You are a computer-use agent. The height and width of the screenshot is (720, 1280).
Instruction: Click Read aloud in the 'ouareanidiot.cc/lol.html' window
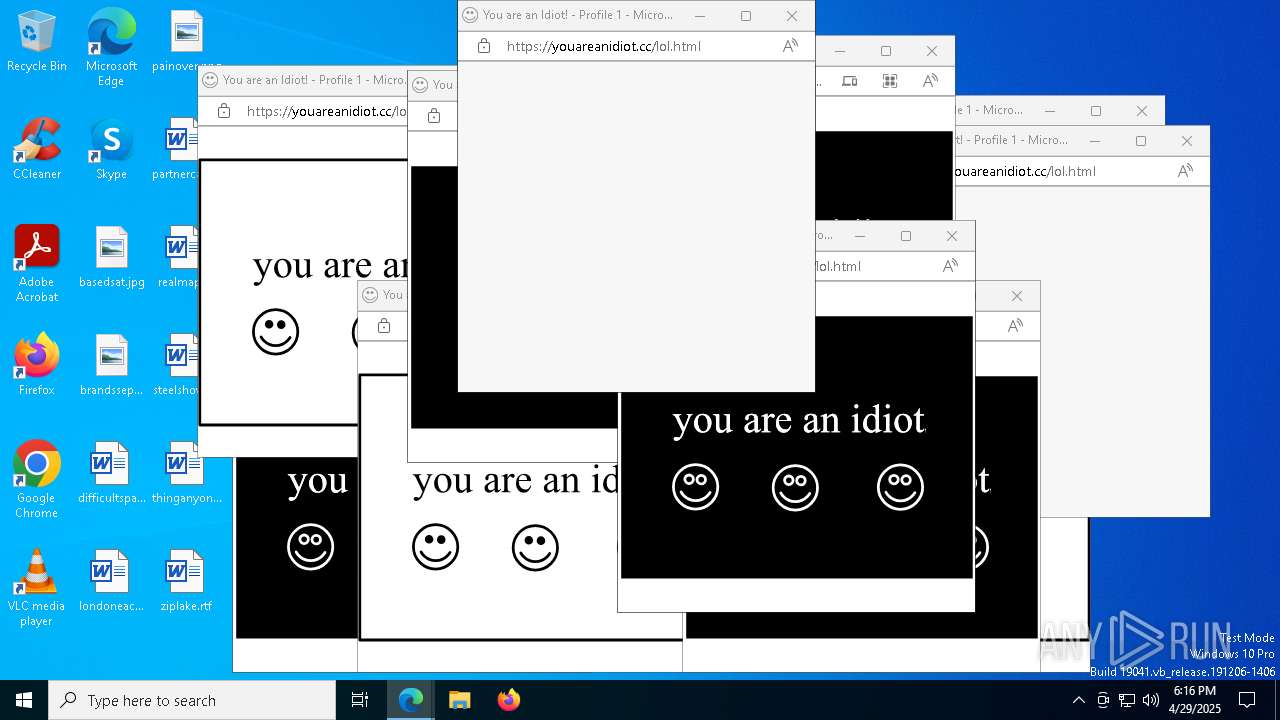1185,171
